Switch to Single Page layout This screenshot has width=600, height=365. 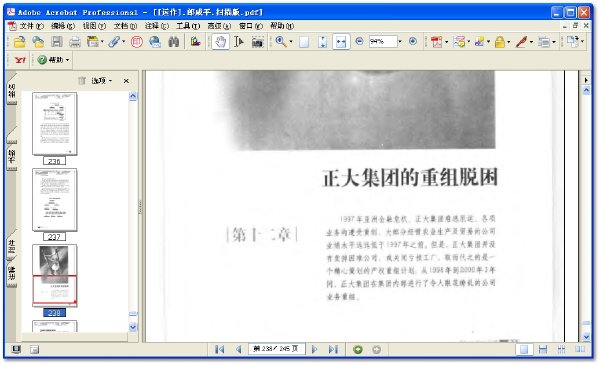coord(524,349)
